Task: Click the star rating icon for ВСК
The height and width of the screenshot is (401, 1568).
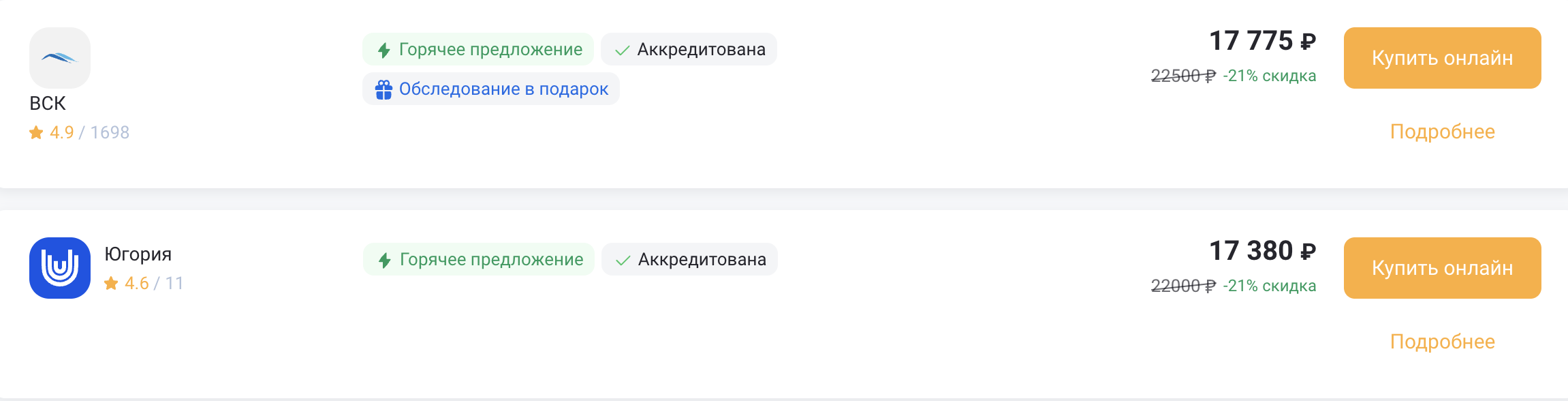Action: [36, 132]
